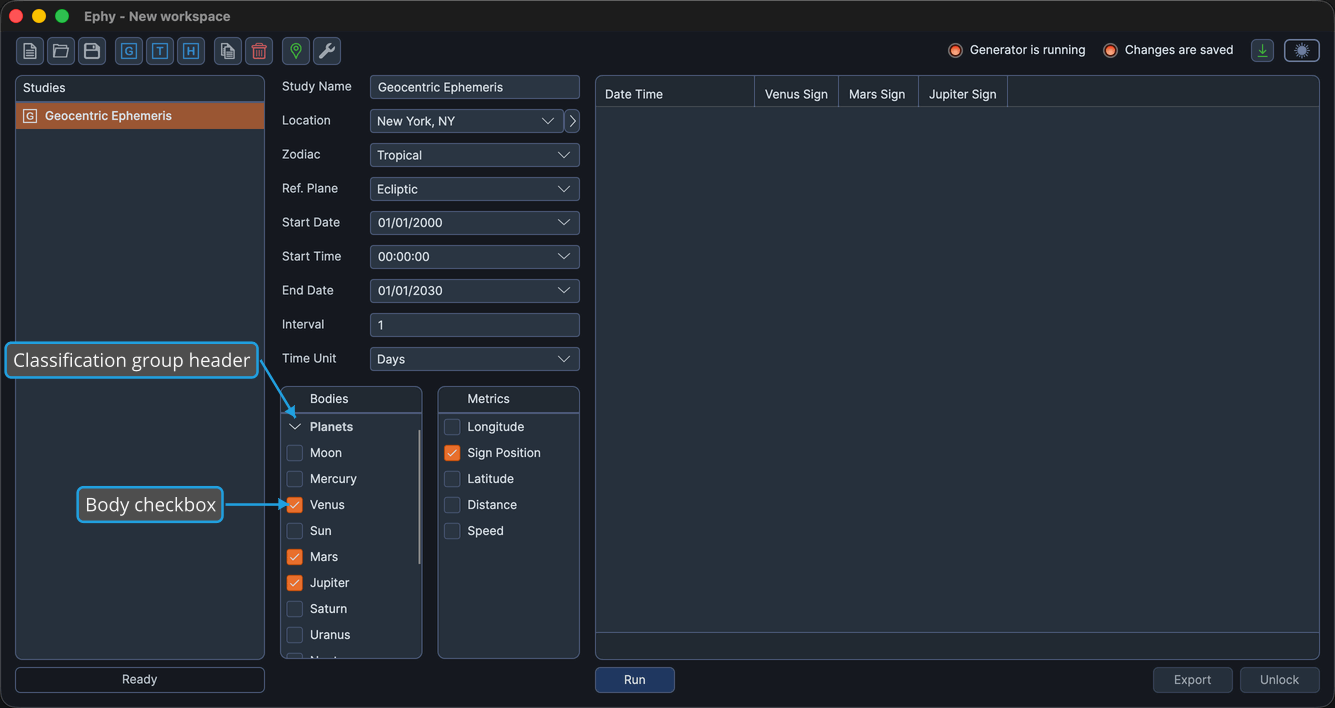This screenshot has width=1335, height=708.
Task: Duplicate the study with the copy icon
Action: pos(228,51)
